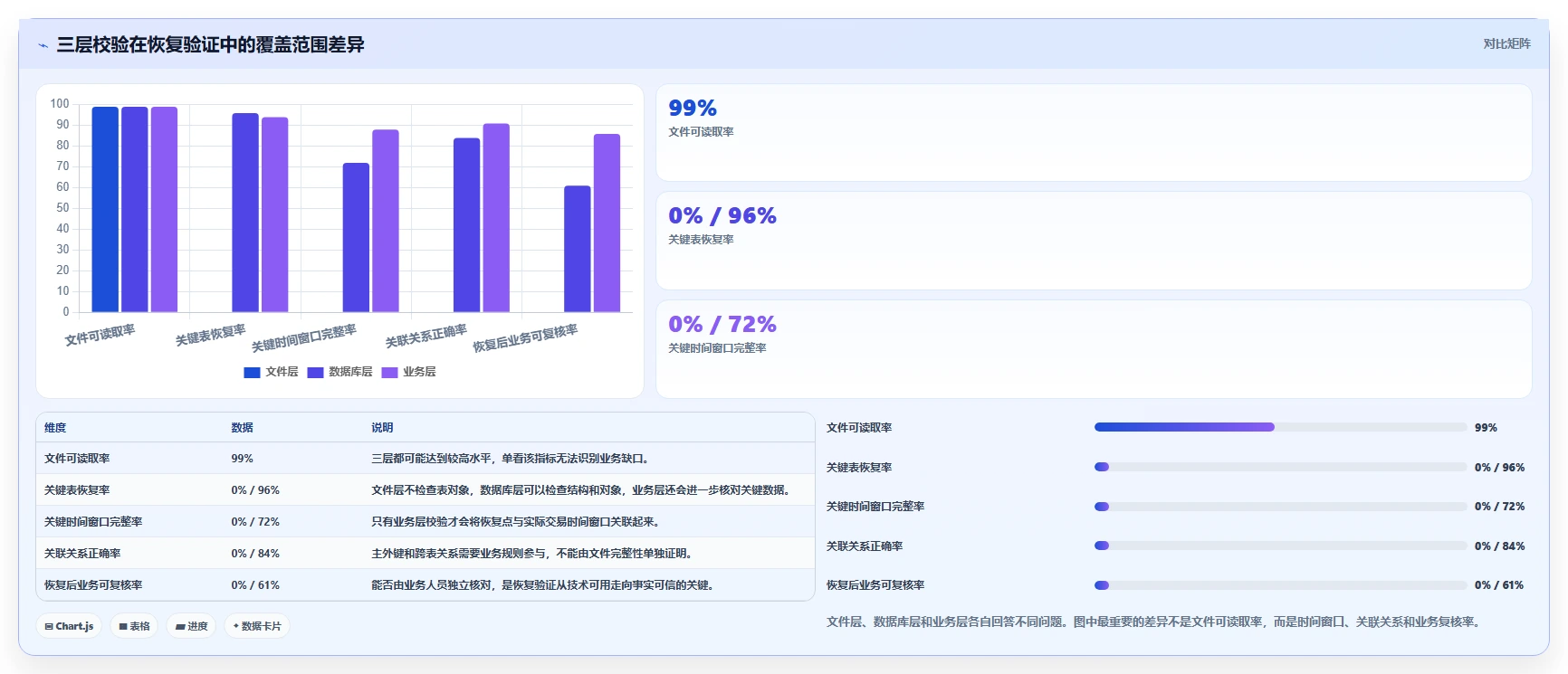Click the Chart.js chip
The image size is (1568, 674).
tap(70, 626)
